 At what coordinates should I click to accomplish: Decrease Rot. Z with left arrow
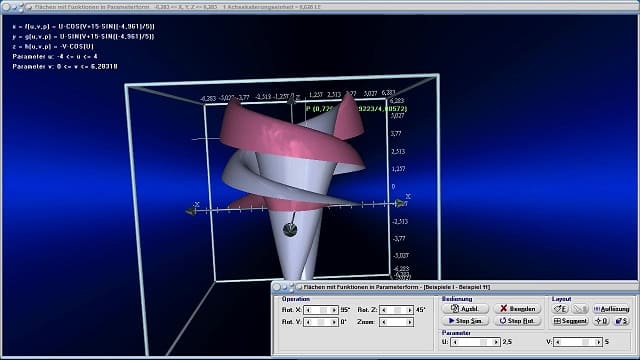[383, 310]
